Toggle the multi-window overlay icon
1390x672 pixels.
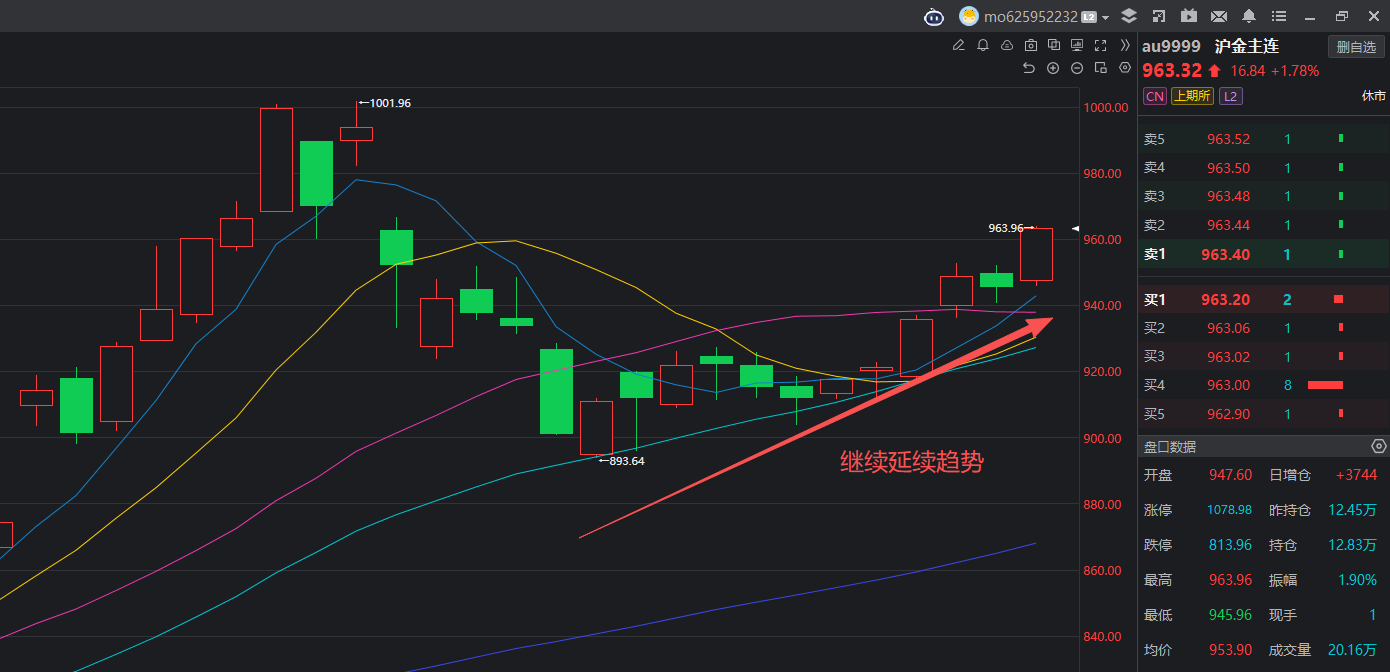point(1054,45)
